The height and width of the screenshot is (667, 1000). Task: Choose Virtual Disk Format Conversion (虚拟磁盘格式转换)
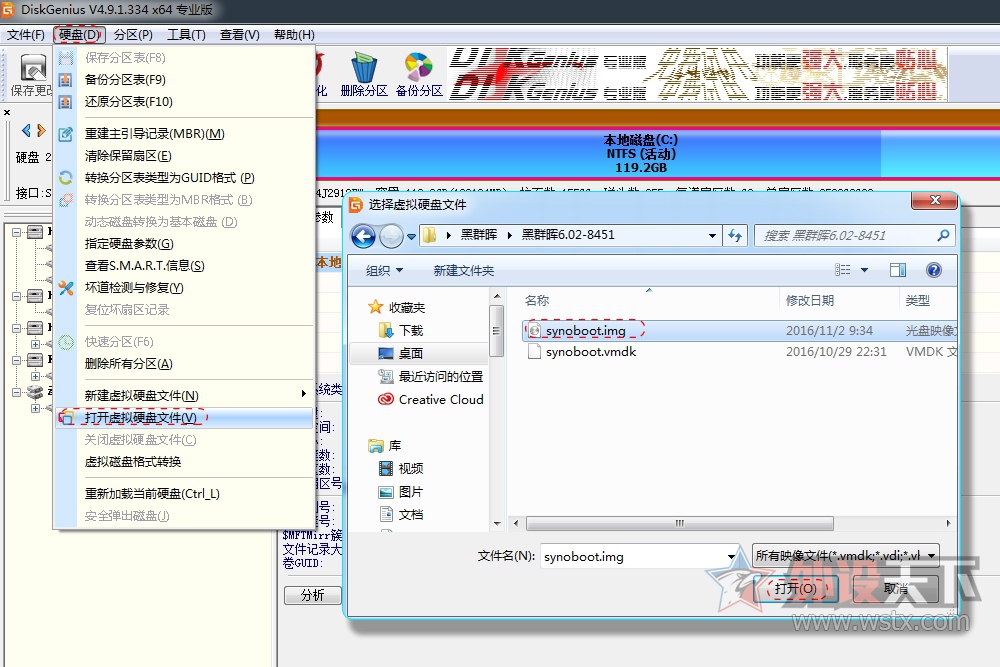tap(184, 462)
